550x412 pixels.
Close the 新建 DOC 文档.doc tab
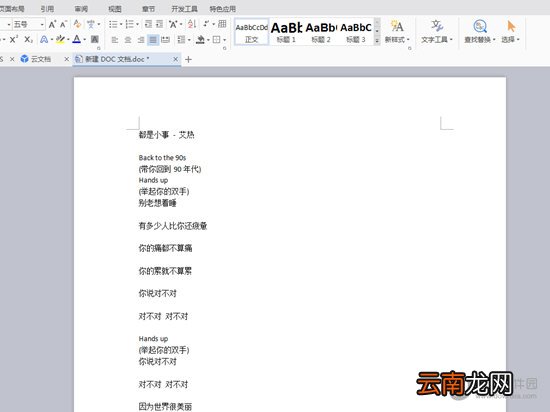pos(175,59)
